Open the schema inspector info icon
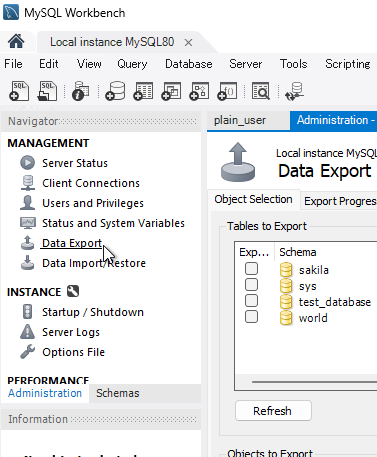Screen dimensions: 377x457 [81, 91]
